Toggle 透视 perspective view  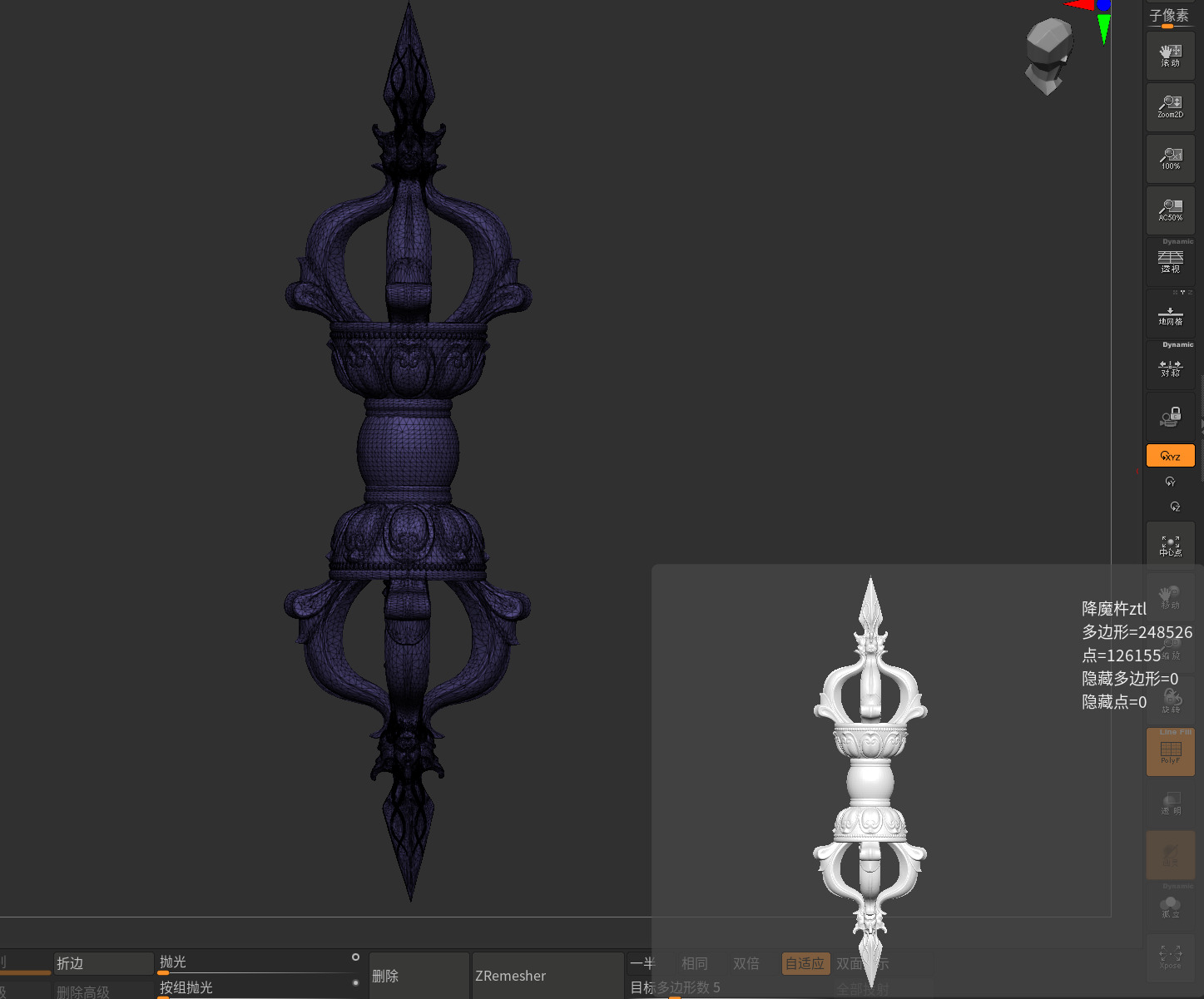(x=1170, y=262)
